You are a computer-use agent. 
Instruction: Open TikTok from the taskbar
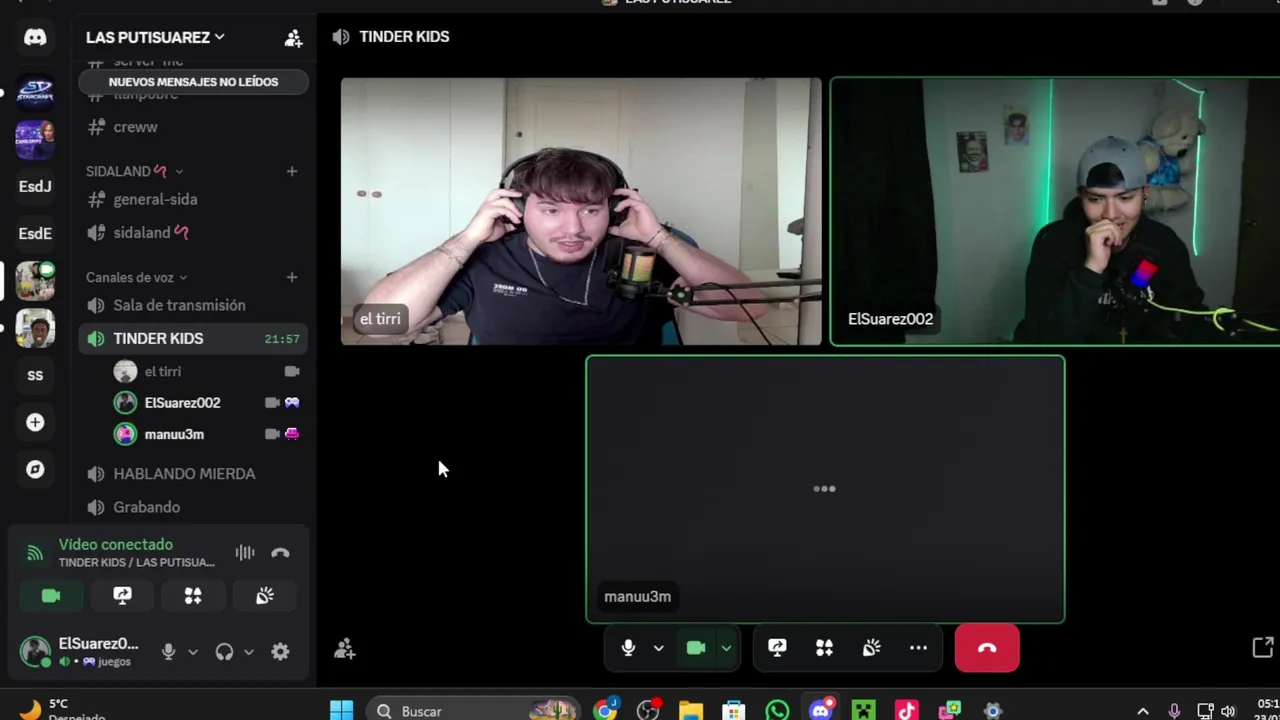[906, 710]
